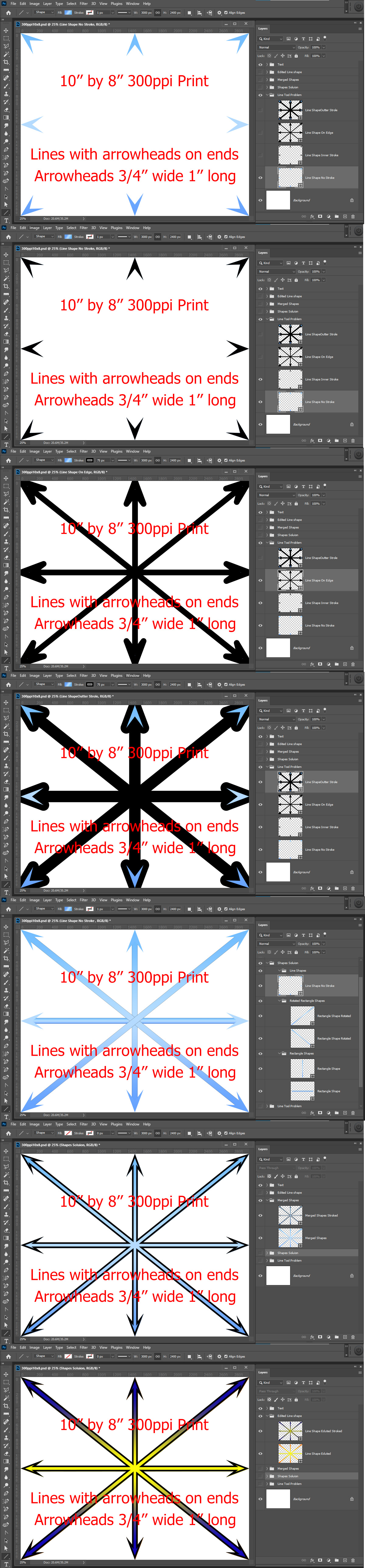Hide the Rotated Rectangle Shapes group
The height and width of the screenshot is (1568, 365).
(260, 1001)
